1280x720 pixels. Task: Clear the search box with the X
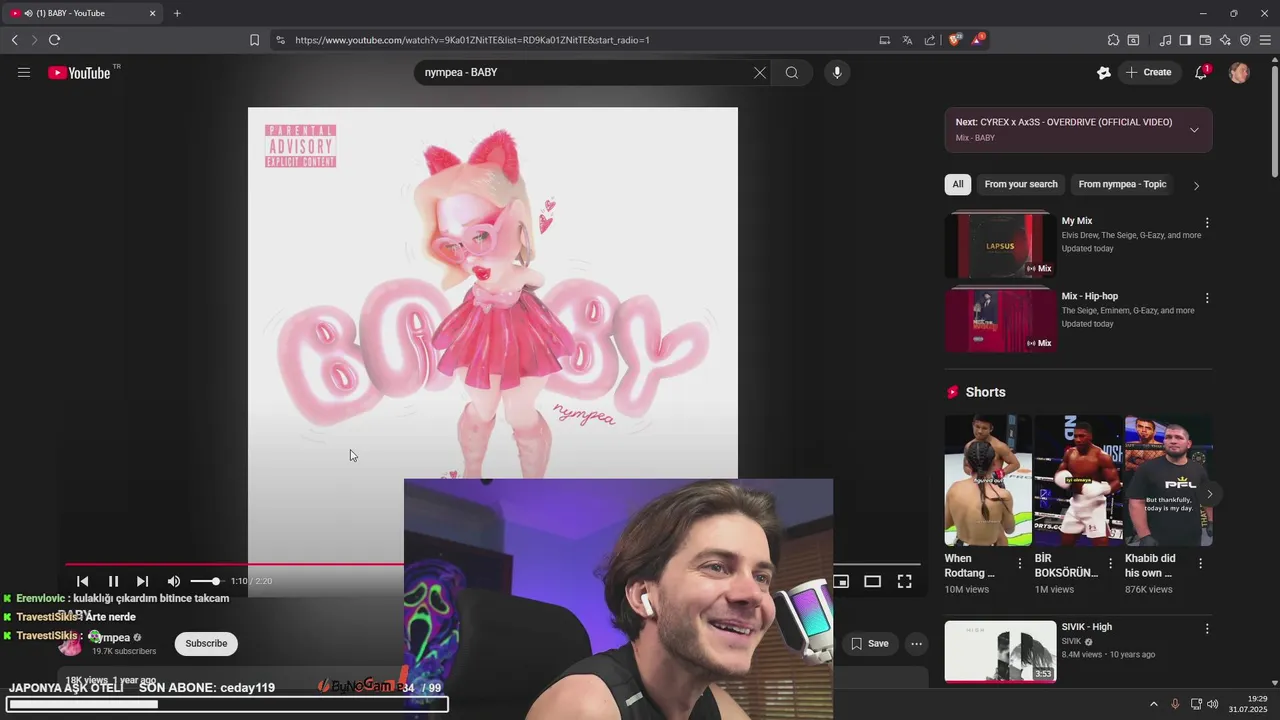click(x=760, y=72)
